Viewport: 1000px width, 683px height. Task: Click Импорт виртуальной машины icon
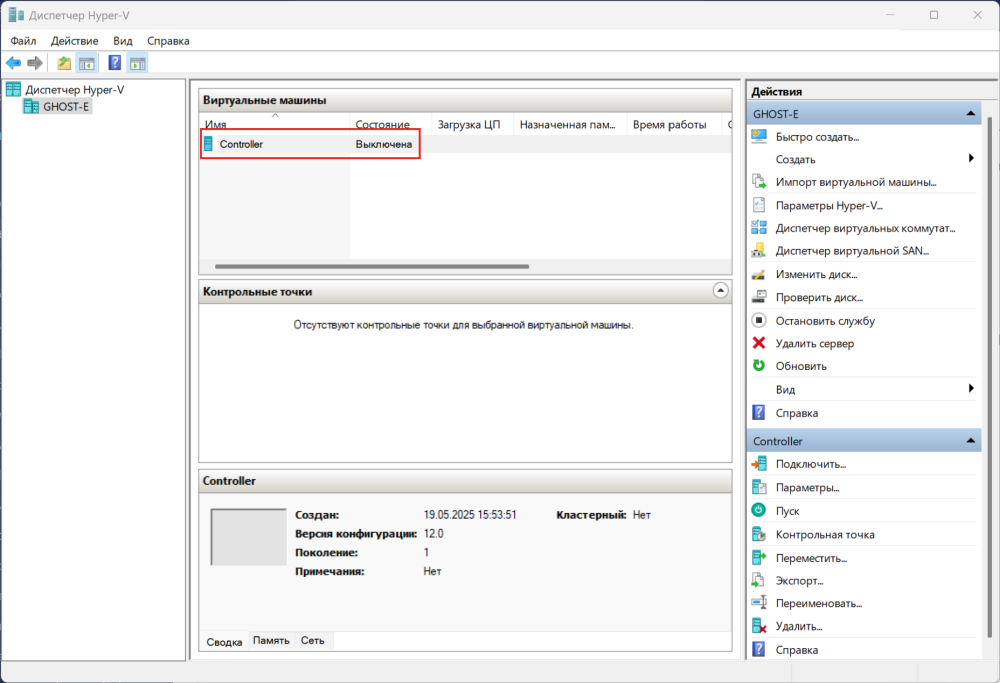pos(759,182)
